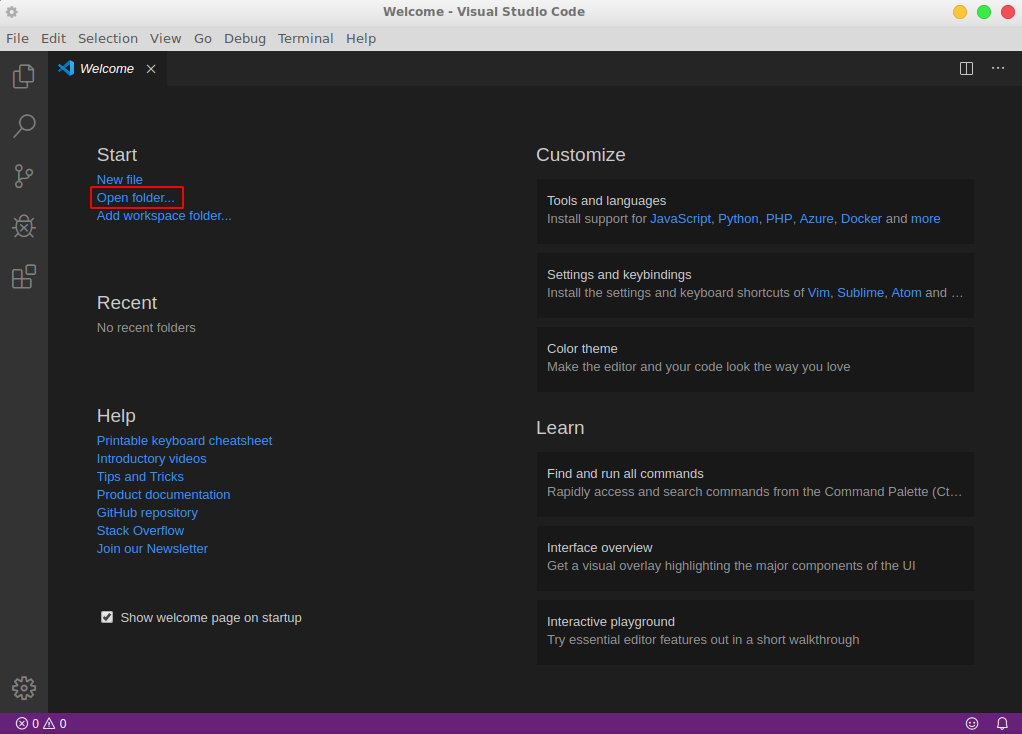Open the Interactive playground card
Viewport: 1022px width, 734px height.
click(755, 632)
